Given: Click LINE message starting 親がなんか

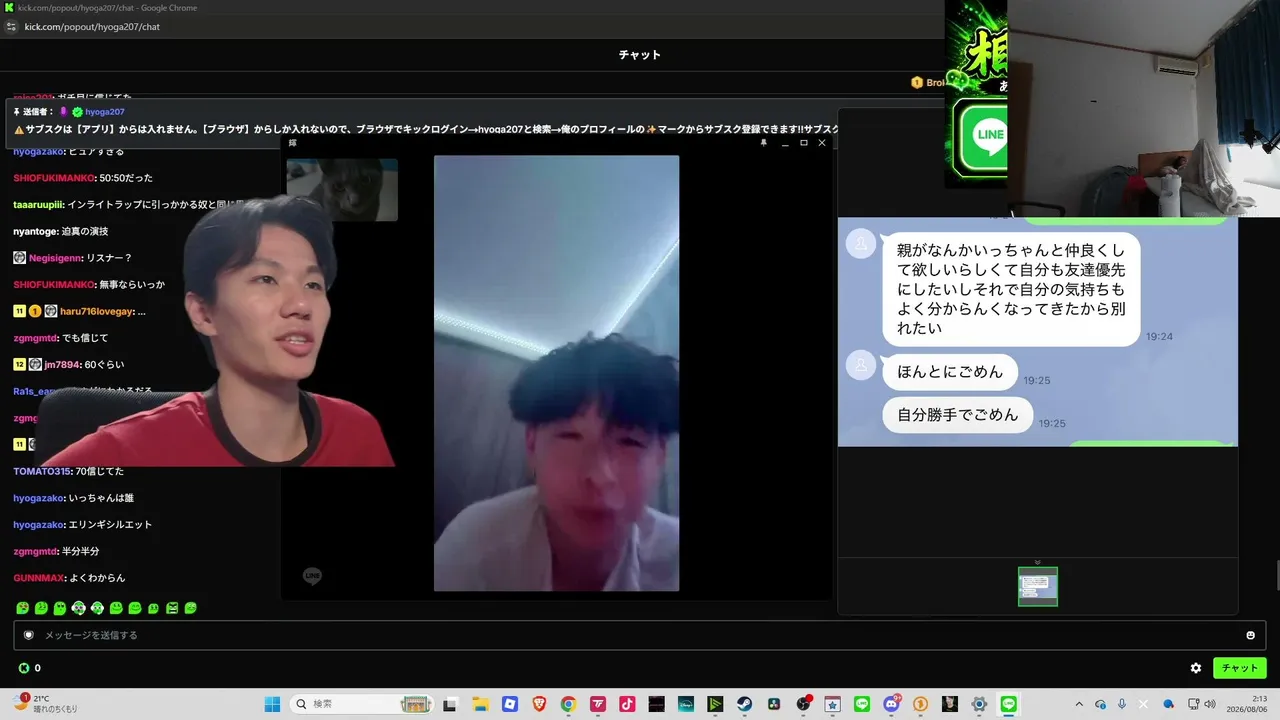Looking at the screenshot, I should (1011, 289).
